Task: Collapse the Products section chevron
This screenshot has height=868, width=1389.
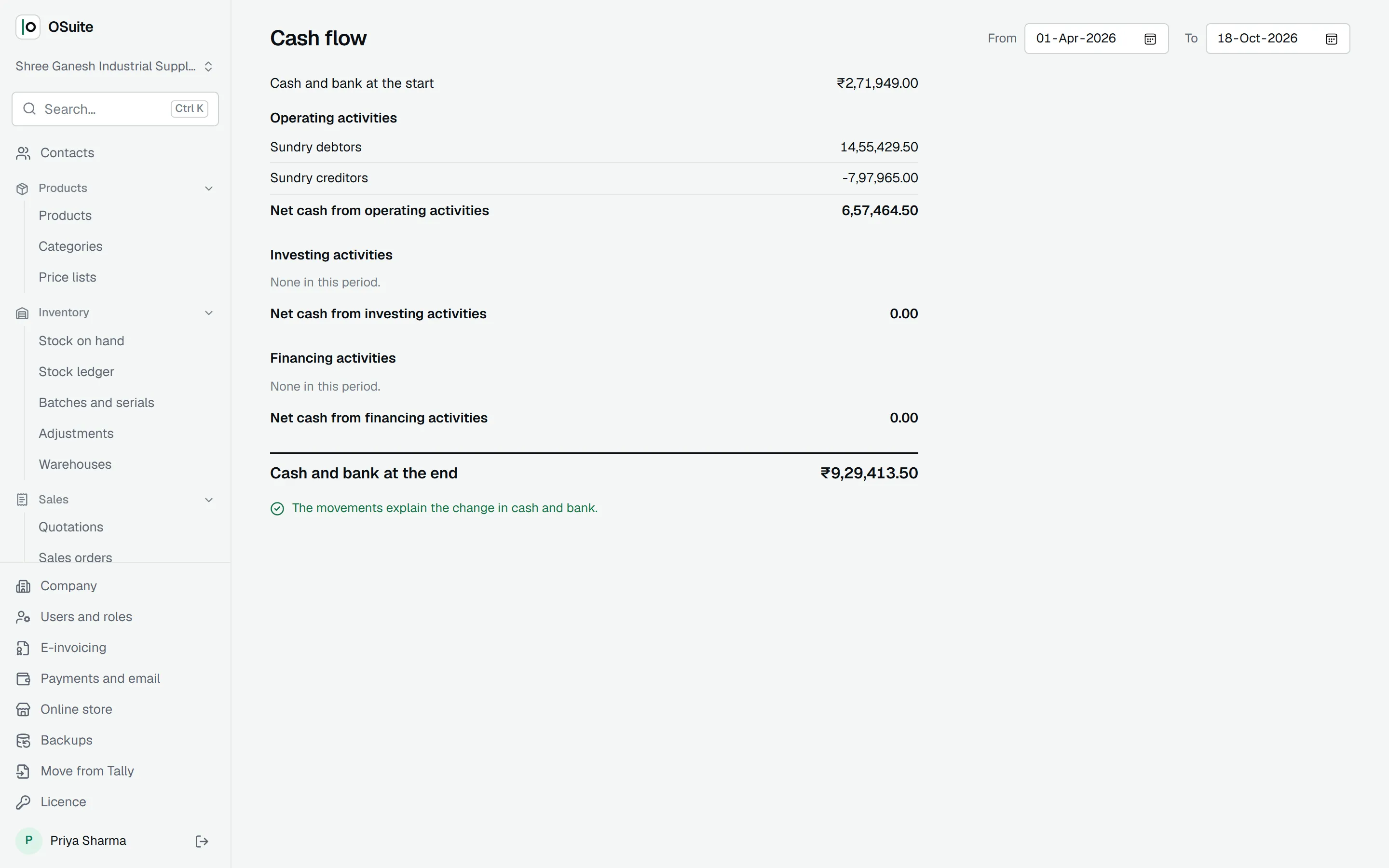Action: coord(209,189)
